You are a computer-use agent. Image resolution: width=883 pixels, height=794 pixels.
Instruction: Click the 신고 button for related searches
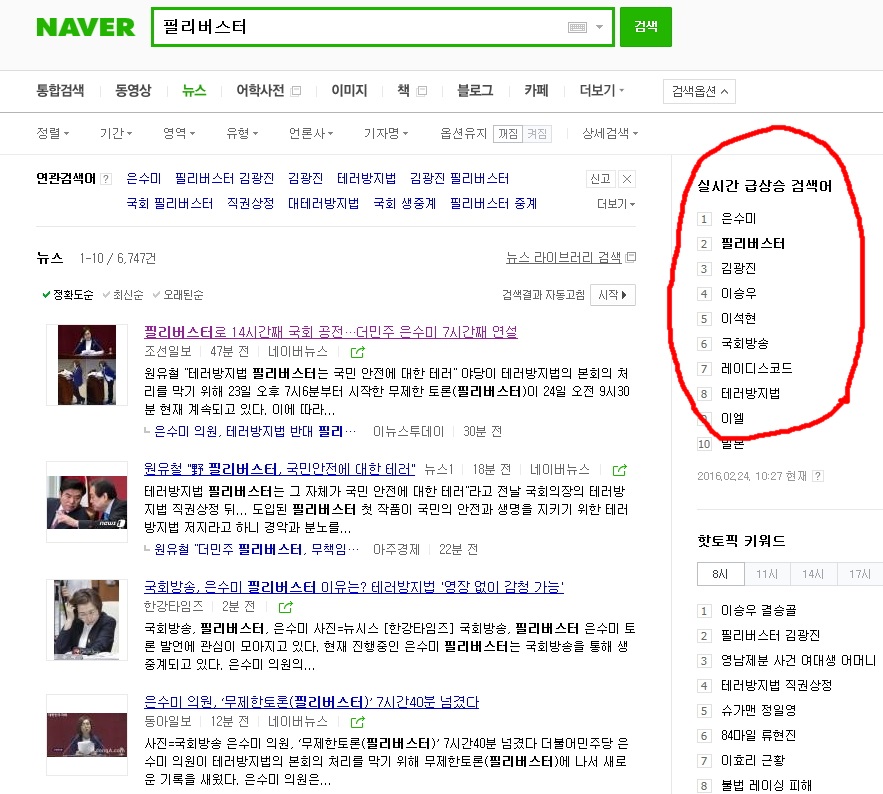[x=600, y=179]
